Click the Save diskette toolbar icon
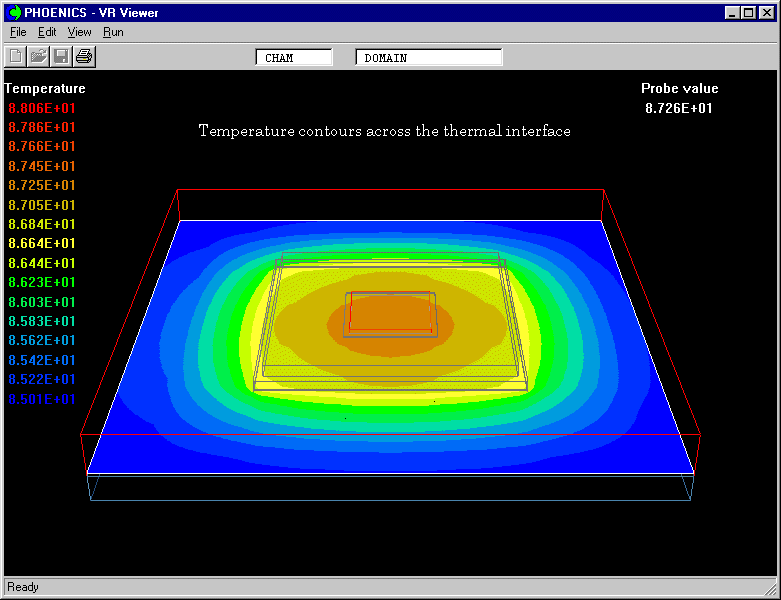The height and width of the screenshot is (600, 781). coord(61,56)
